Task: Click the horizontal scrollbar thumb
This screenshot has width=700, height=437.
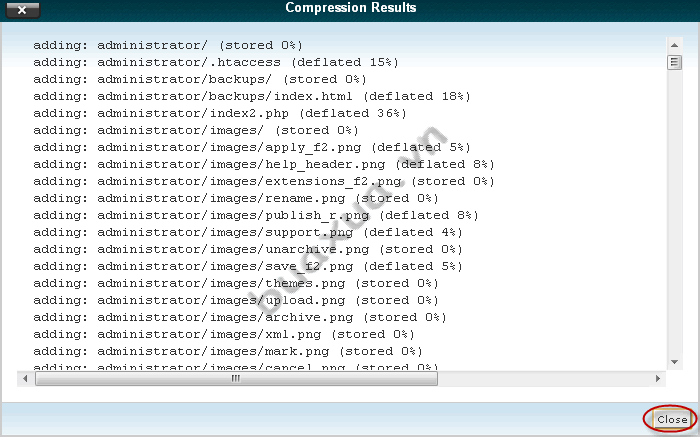Action: pos(236,379)
